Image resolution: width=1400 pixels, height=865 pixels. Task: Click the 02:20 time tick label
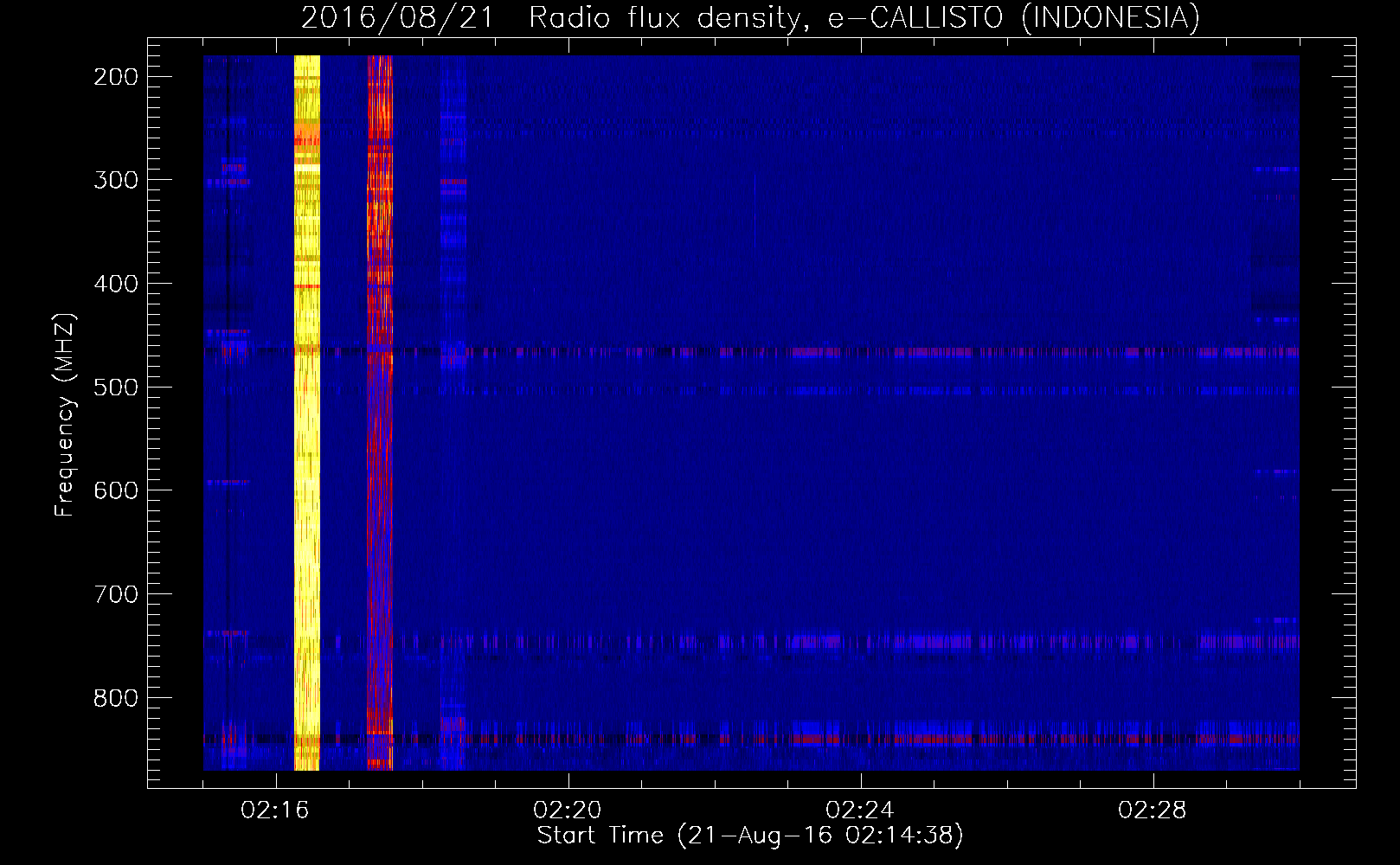(568, 811)
